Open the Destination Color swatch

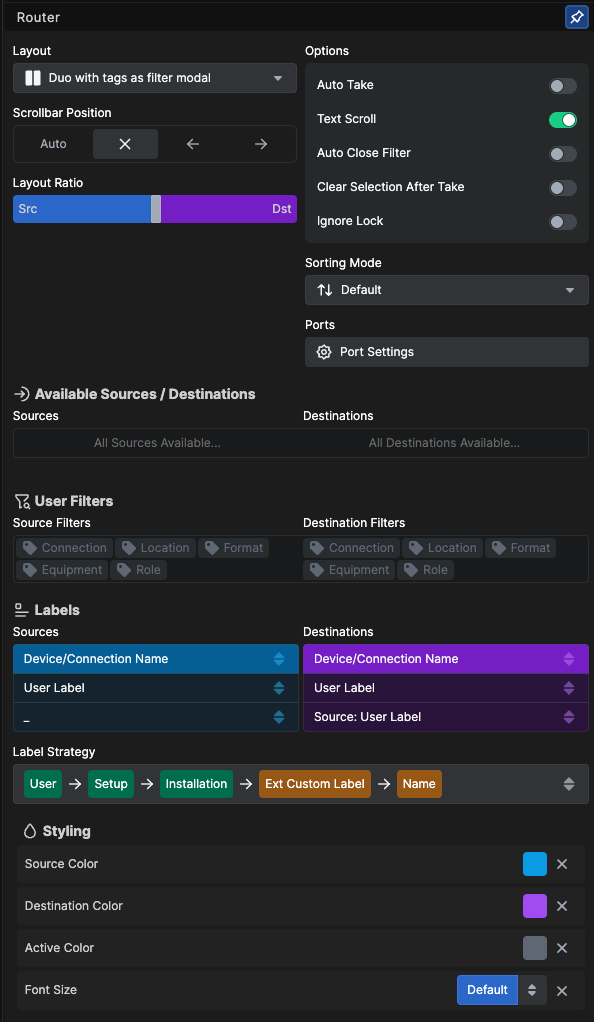pyautogui.click(x=535, y=907)
